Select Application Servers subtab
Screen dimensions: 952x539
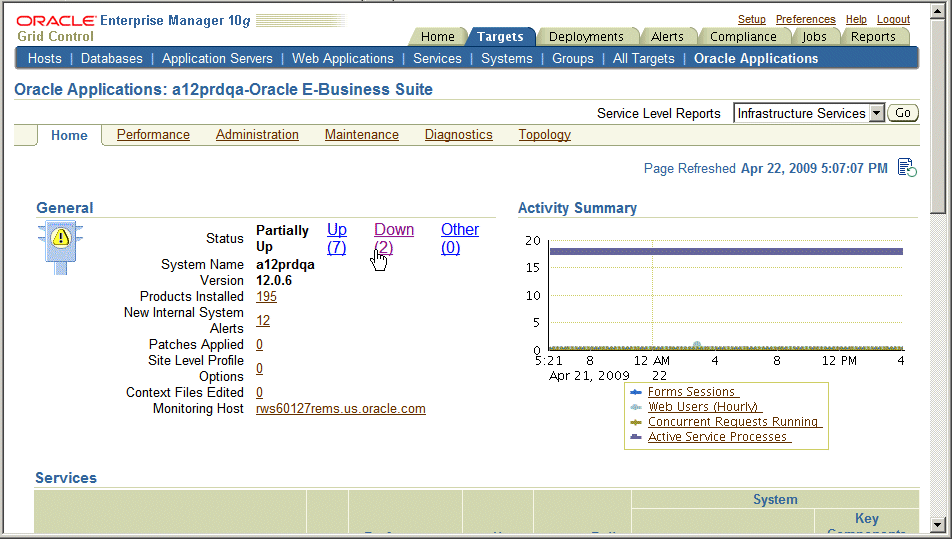(x=217, y=58)
